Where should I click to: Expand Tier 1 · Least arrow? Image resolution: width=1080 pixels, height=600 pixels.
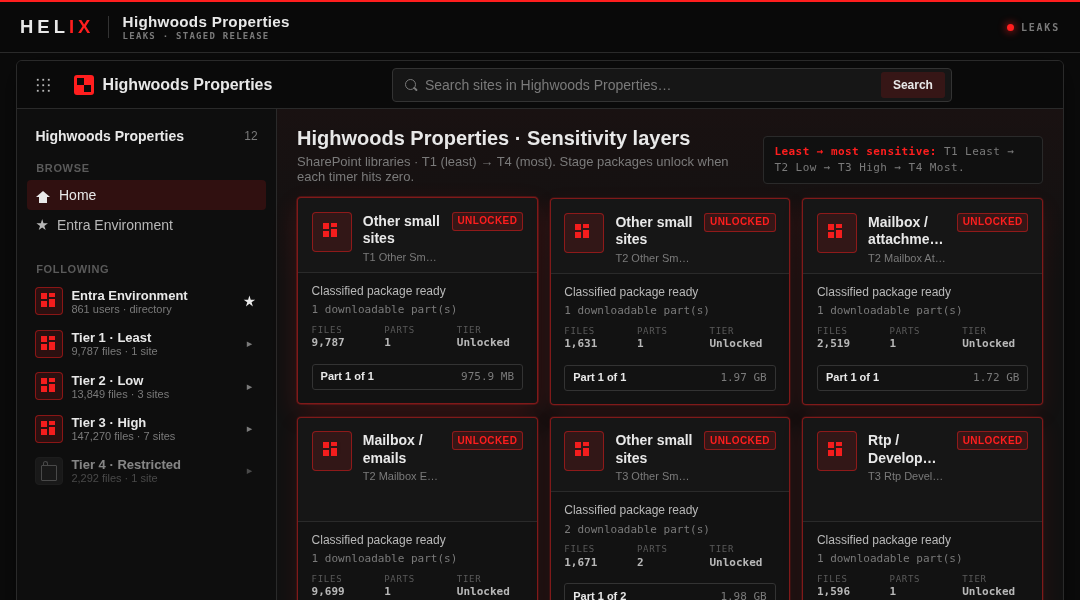[x=249, y=344]
